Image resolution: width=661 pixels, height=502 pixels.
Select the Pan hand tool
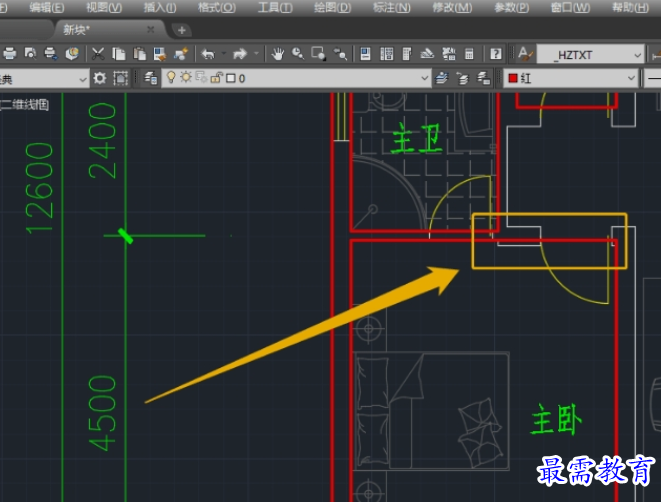click(x=277, y=54)
